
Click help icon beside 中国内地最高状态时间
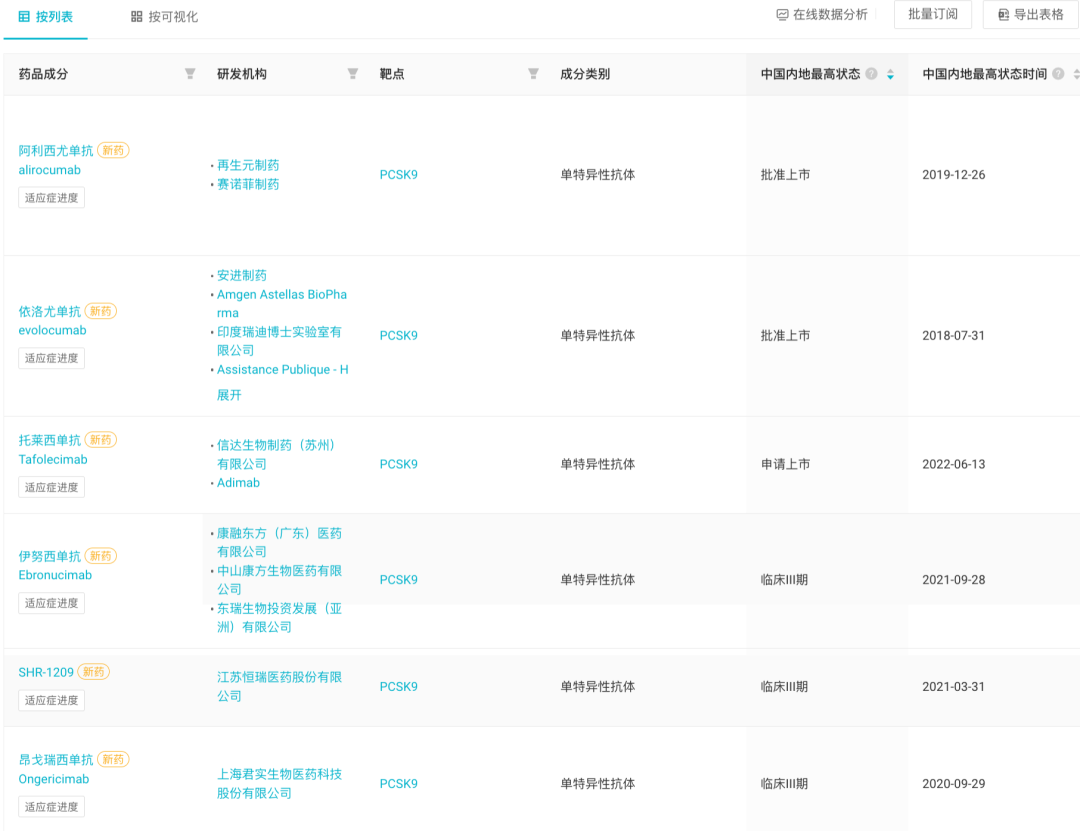(1058, 74)
